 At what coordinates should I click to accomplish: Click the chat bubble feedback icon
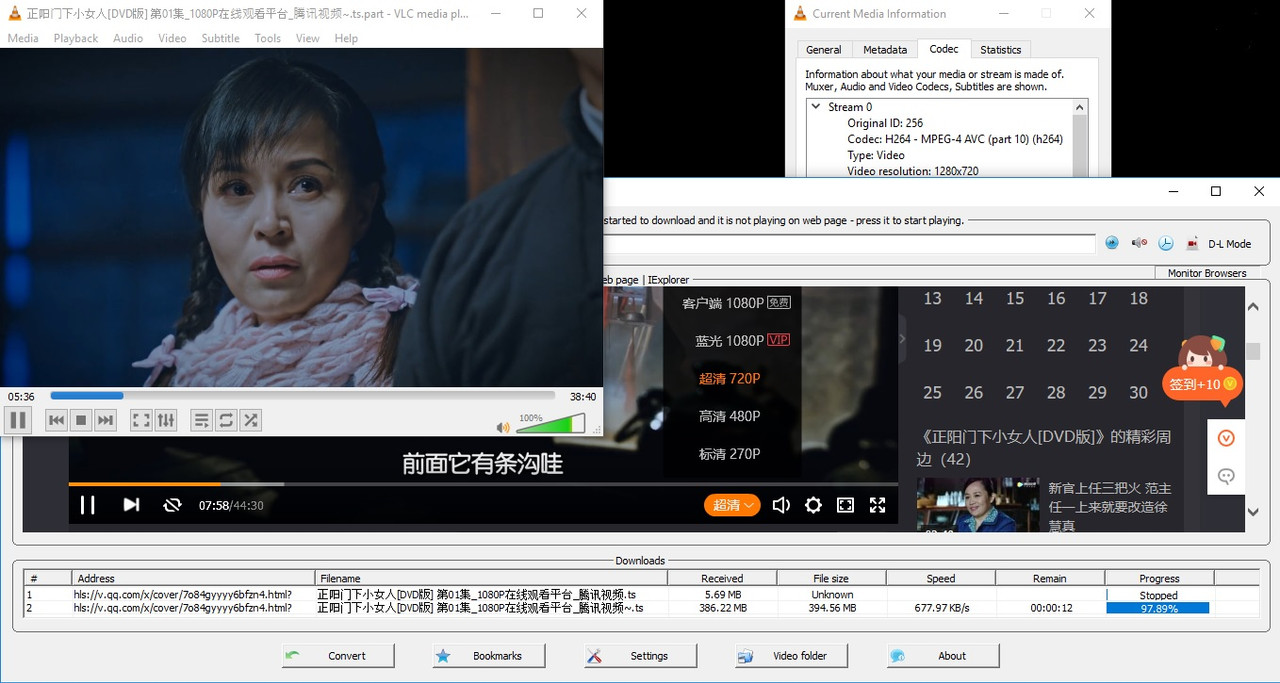(1226, 476)
